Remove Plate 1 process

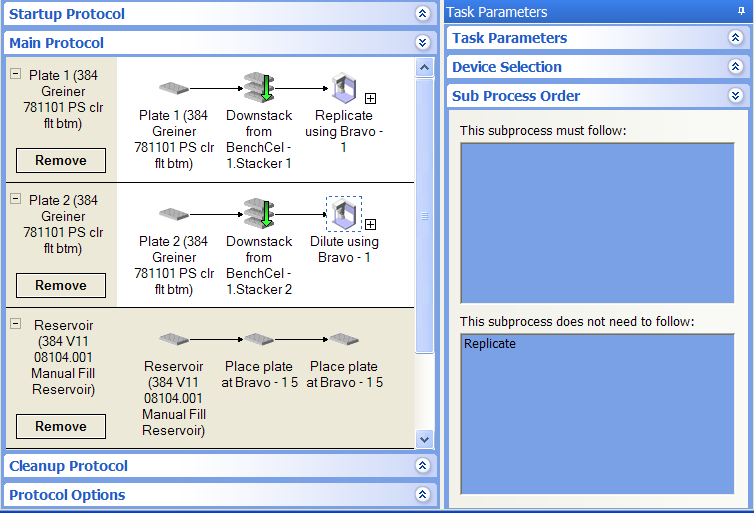(x=61, y=160)
